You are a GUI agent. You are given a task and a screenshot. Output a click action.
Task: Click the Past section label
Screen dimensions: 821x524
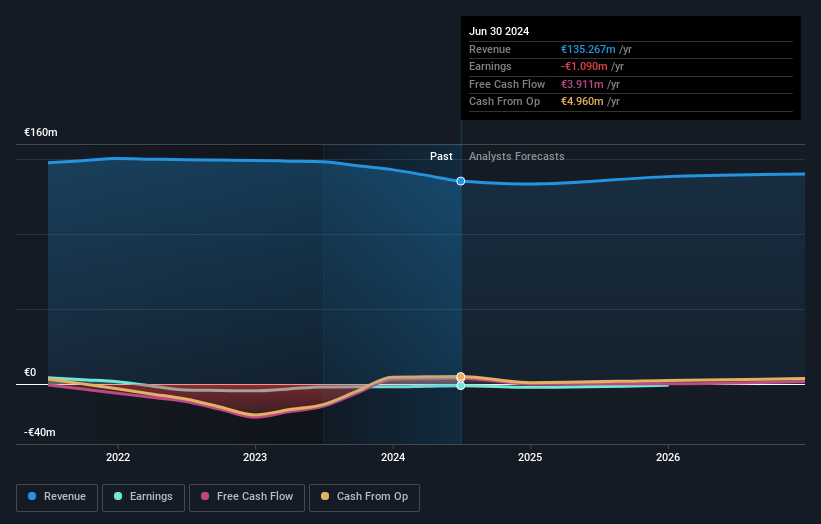coord(441,156)
